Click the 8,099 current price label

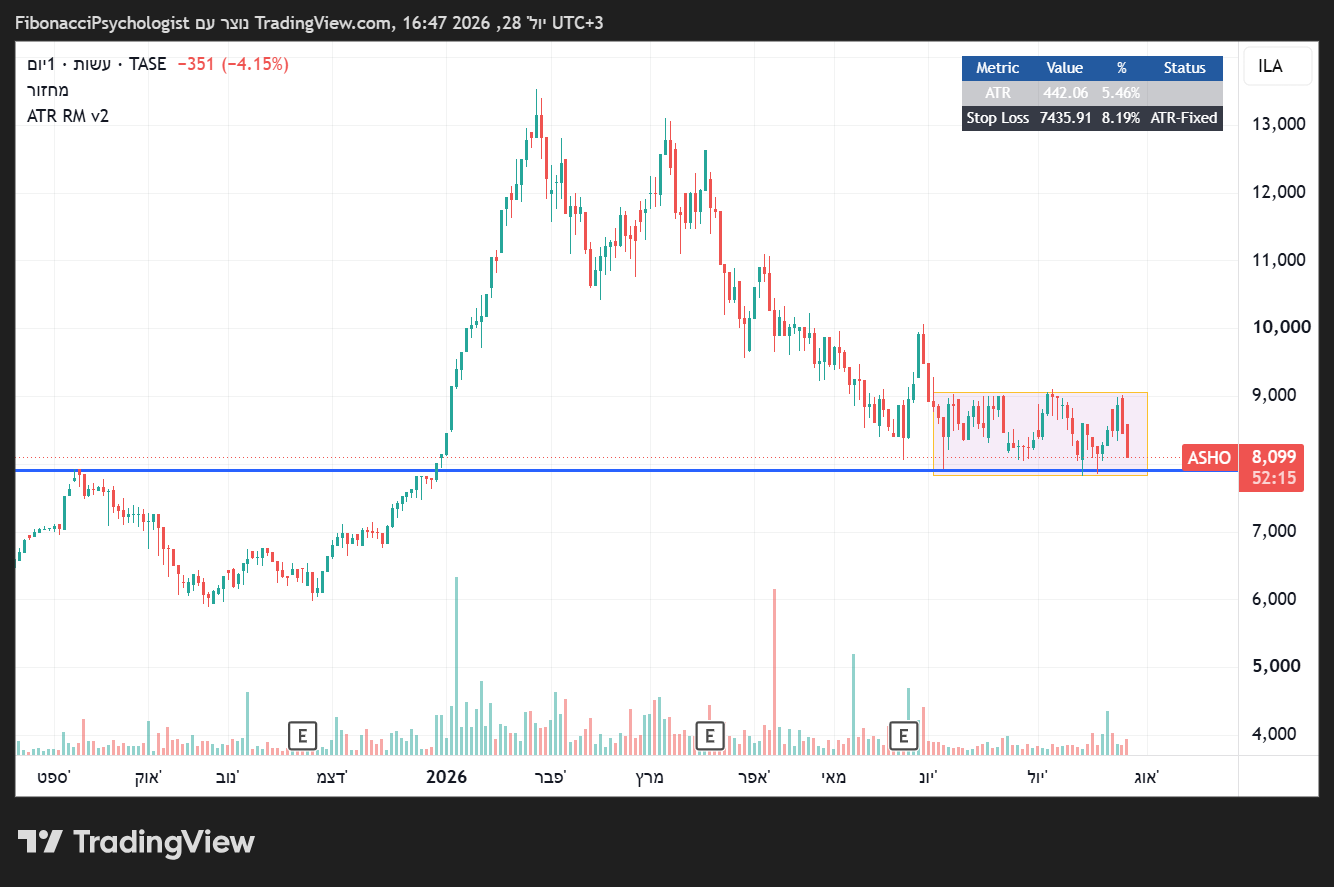tap(1274, 457)
